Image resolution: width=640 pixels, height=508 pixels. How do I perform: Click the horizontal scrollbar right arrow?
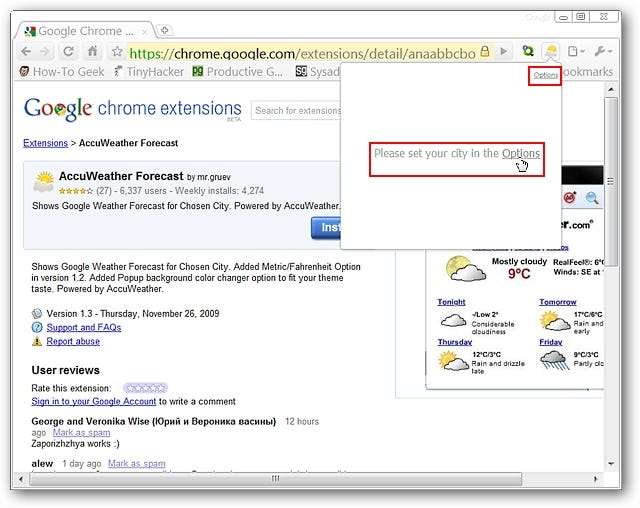595,479
